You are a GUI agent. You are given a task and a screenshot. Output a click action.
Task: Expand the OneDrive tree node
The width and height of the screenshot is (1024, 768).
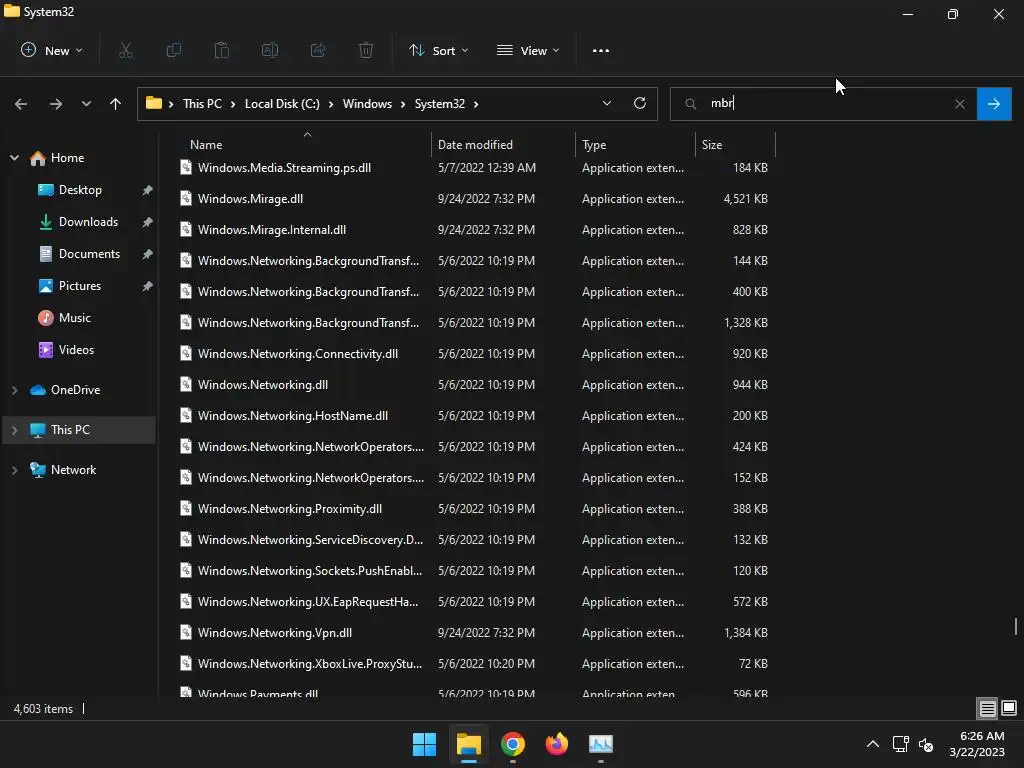(14, 390)
